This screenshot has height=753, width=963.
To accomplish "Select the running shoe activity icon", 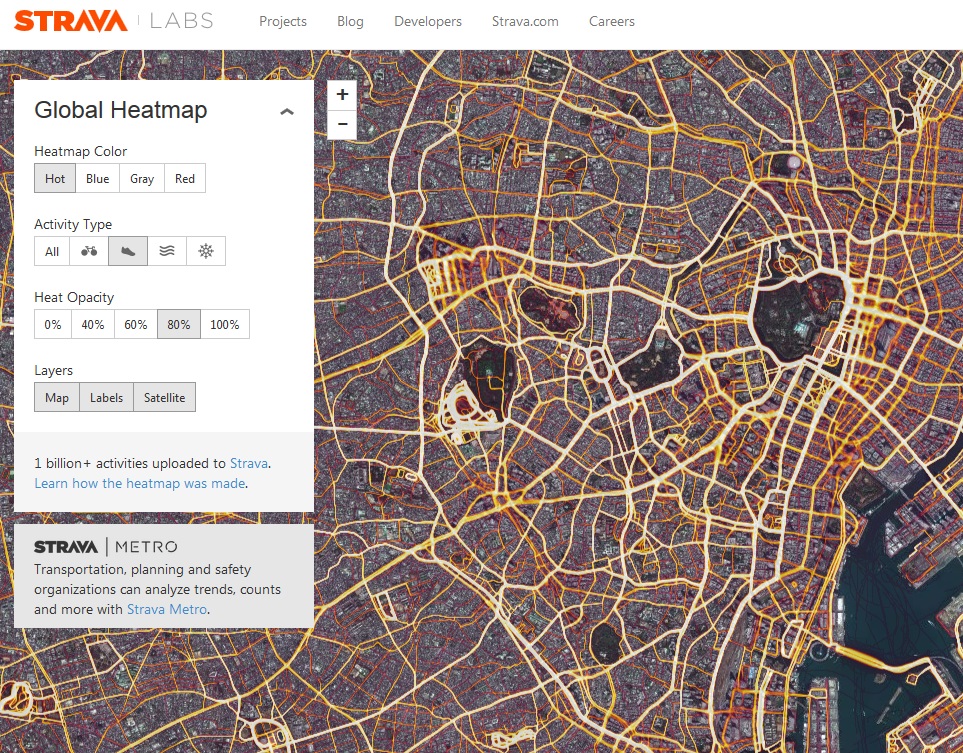I will 128,251.
